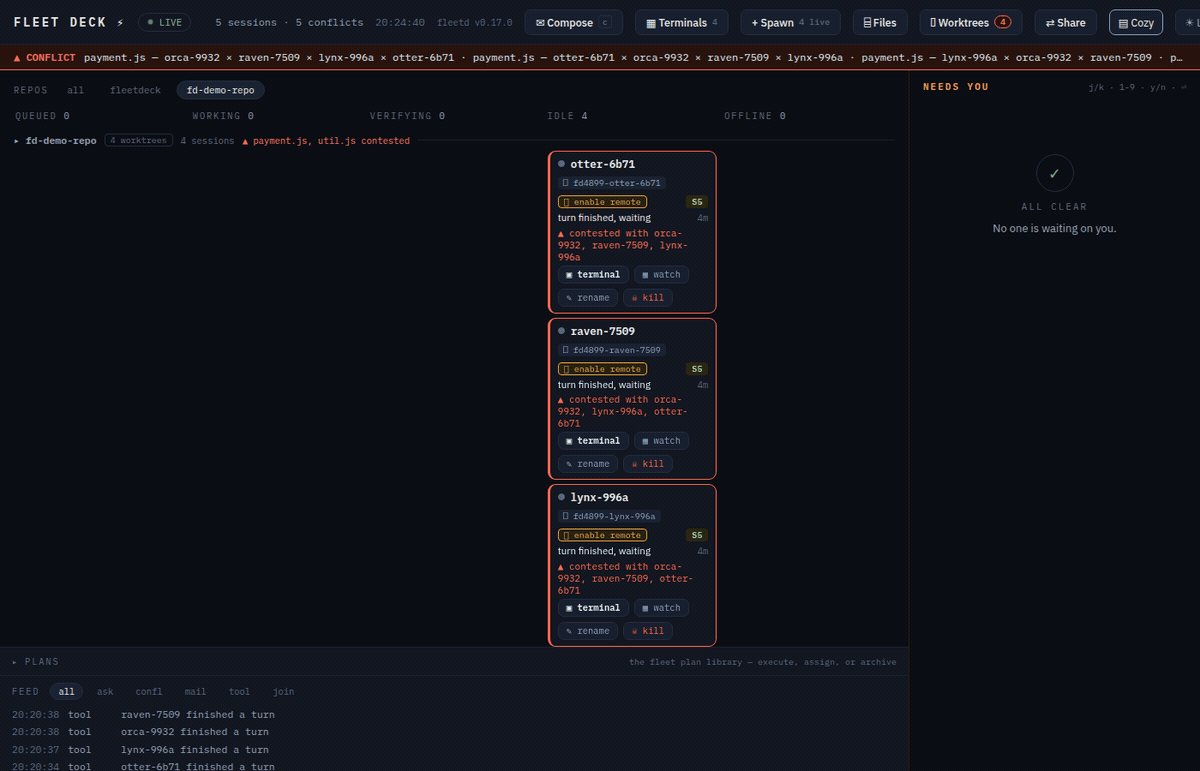The height and width of the screenshot is (771, 1200).
Task: Click the '5 sessions · 5 conflicts' status
Action: [289, 22]
